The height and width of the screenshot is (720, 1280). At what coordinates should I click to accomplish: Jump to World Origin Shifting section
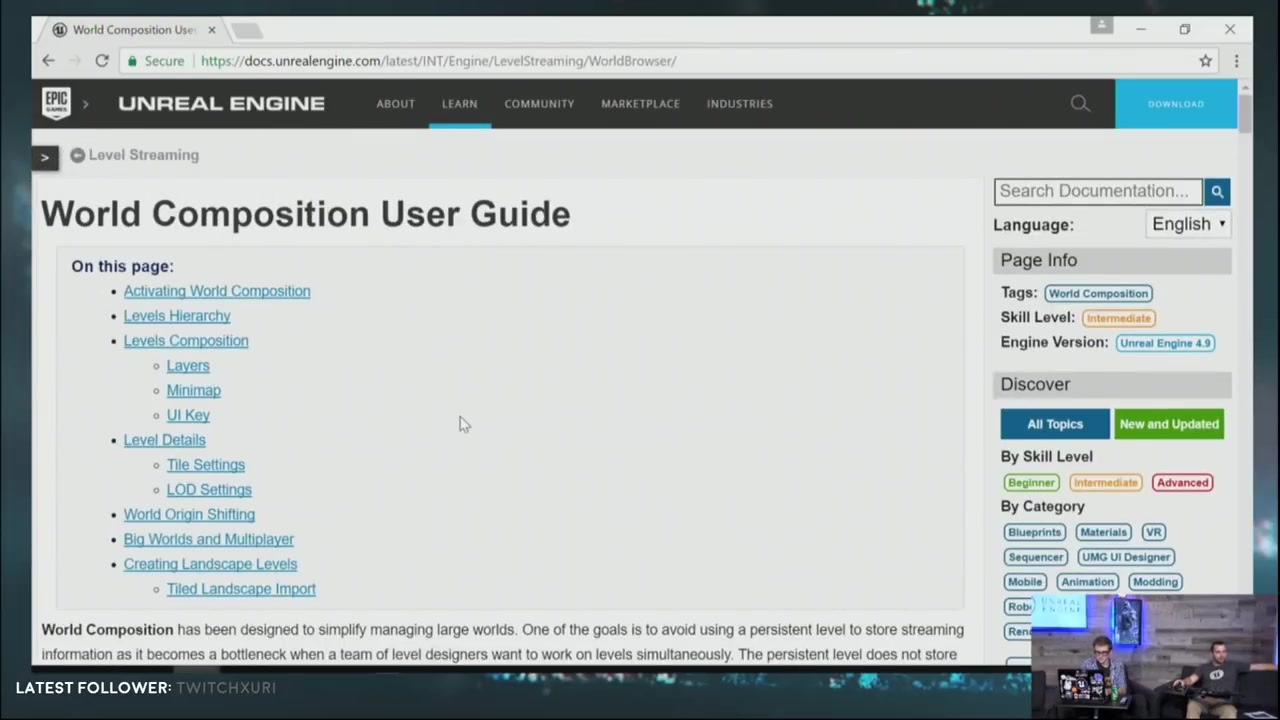[189, 514]
